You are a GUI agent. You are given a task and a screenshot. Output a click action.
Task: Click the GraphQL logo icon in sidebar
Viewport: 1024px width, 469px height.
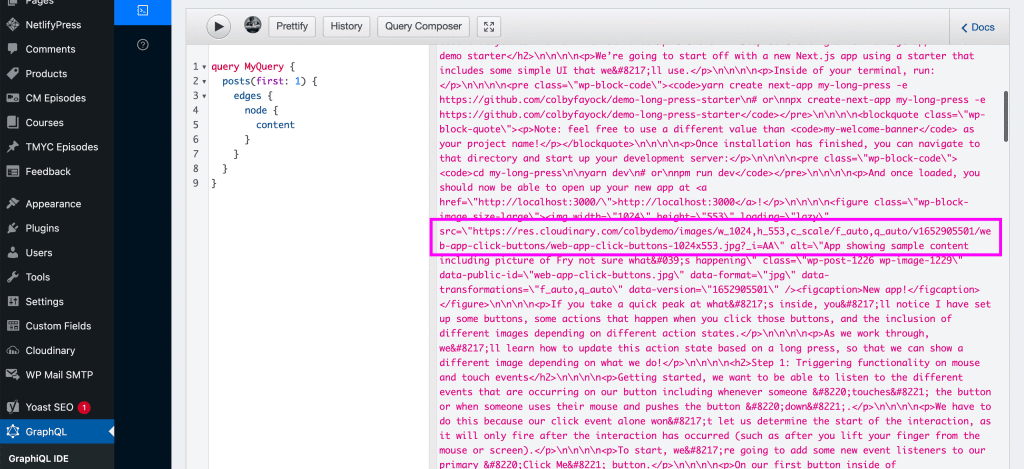(x=12, y=432)
